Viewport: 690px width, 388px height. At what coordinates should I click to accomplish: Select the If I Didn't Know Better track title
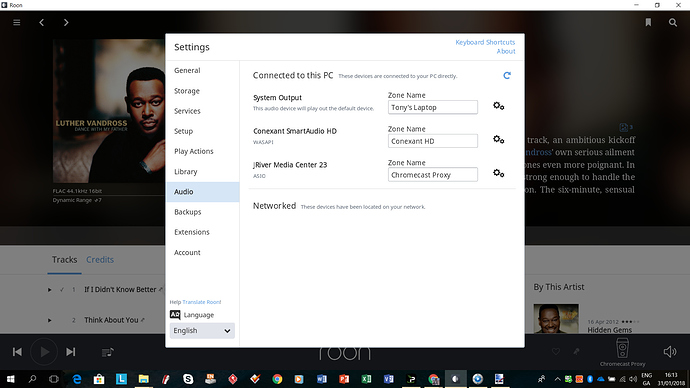pos(120,289)
